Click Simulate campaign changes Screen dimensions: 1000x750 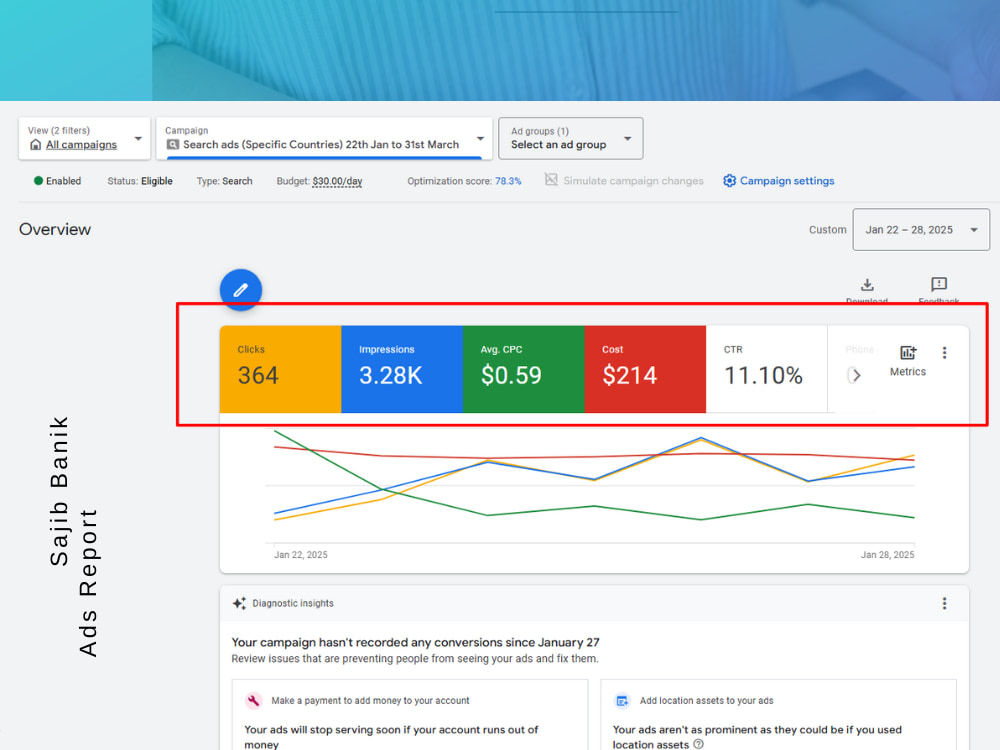point(633,180)
